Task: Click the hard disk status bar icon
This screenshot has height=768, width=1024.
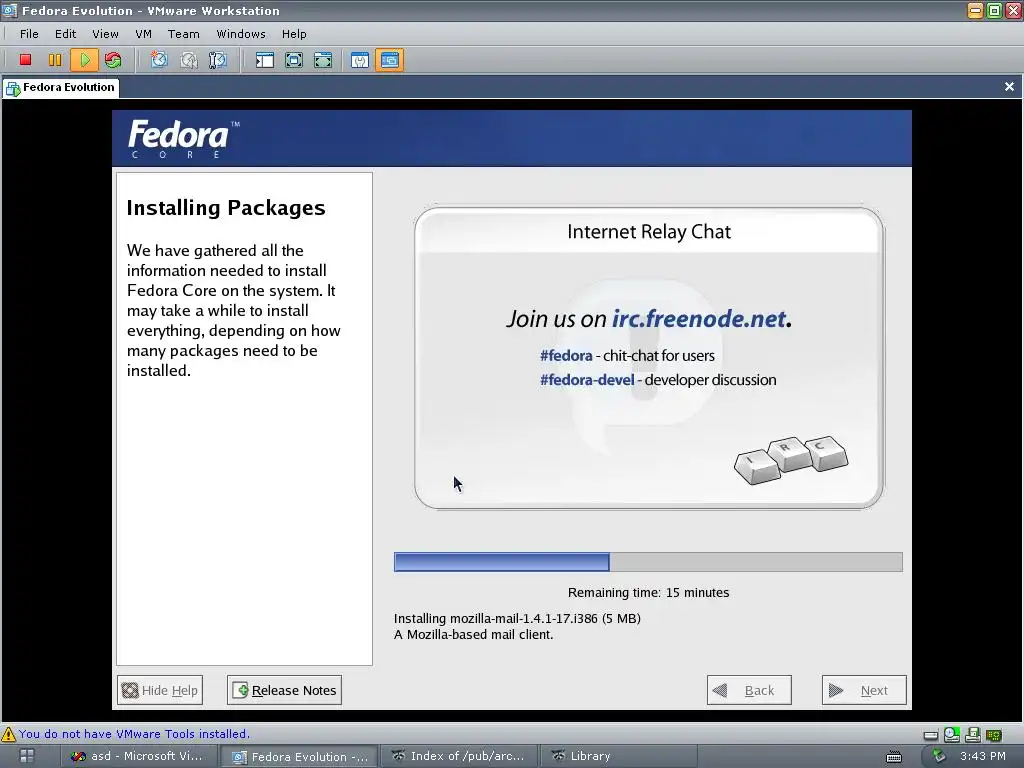Action: coord(931,735)
